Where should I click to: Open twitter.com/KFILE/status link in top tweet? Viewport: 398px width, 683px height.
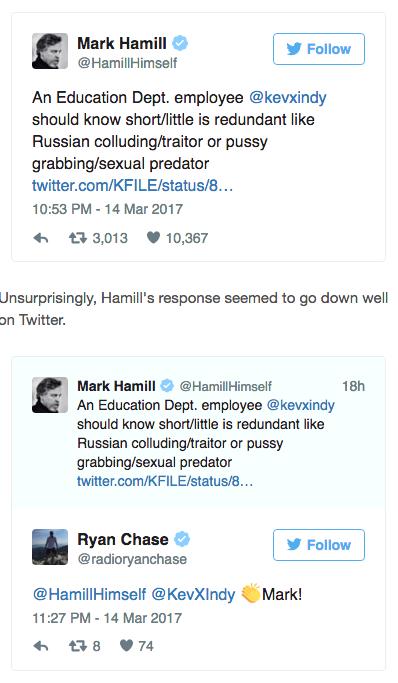coord(132,186)
